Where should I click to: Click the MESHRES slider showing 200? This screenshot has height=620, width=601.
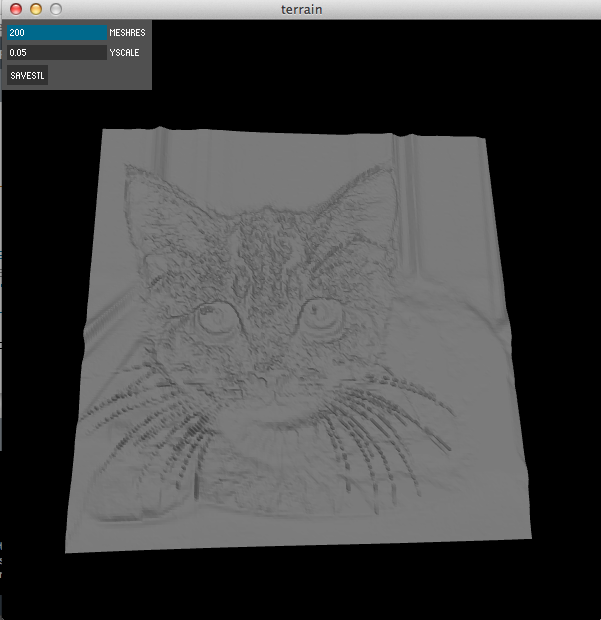coord(57,32)
